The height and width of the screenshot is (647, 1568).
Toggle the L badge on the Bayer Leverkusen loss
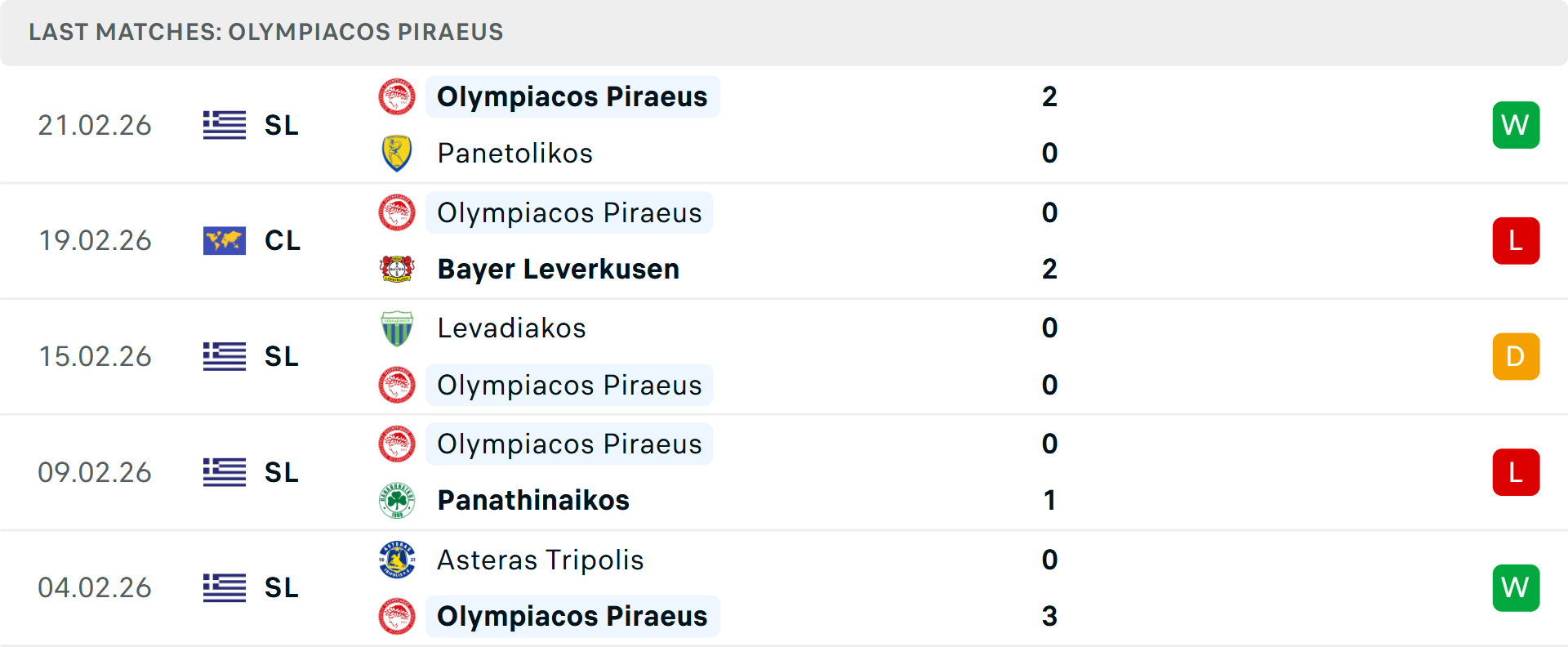coord(1516,240)
